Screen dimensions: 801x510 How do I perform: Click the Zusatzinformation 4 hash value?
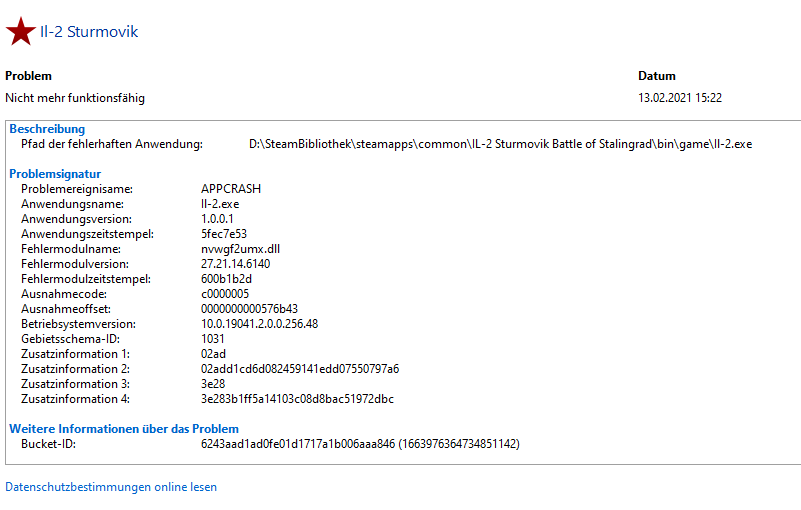[x=297, y=399]
